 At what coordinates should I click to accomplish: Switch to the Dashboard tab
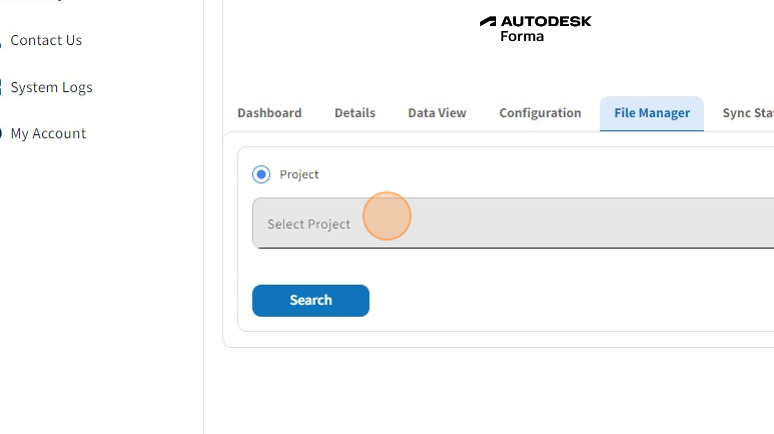[269, 113]
